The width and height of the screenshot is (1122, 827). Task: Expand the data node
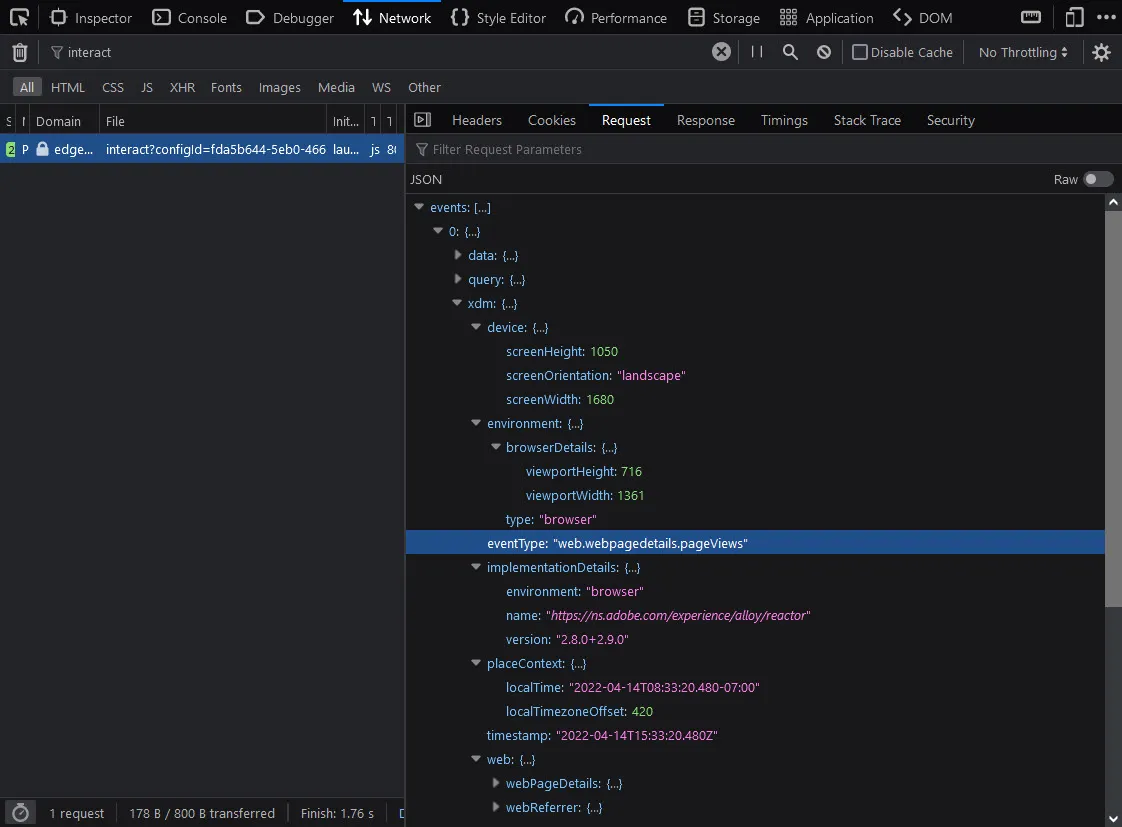coord(458,255)
